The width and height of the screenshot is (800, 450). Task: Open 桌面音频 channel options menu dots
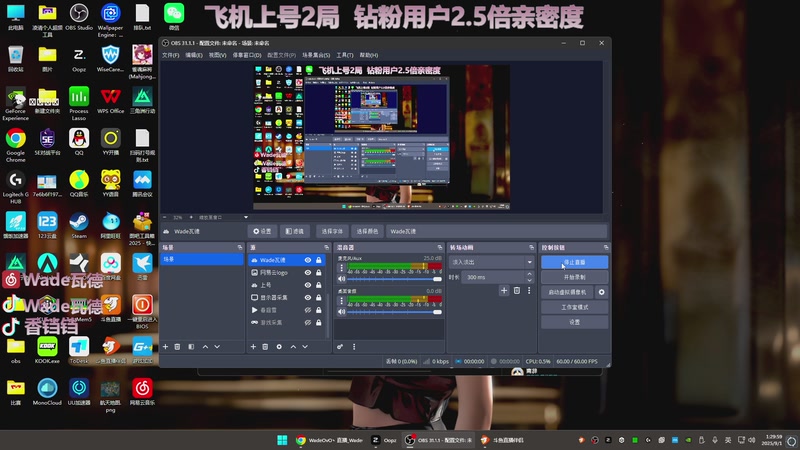coord(341,300)
